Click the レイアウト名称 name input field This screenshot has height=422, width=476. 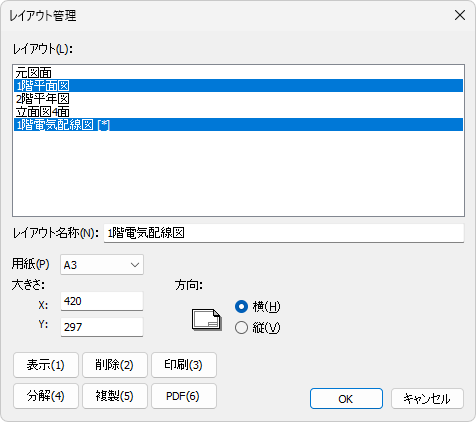[x=284, y=233]
